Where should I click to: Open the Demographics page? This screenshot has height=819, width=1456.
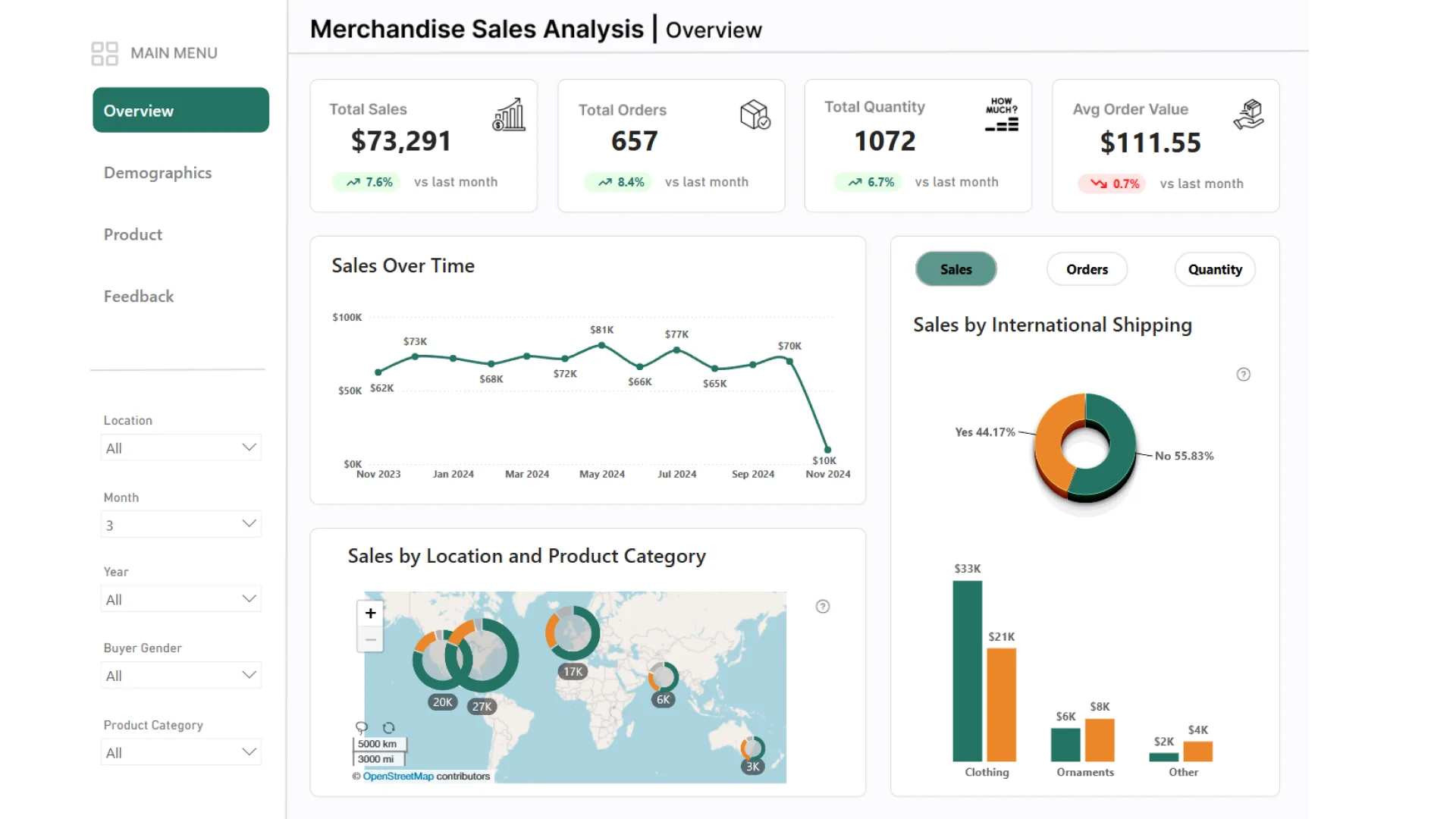158,173
